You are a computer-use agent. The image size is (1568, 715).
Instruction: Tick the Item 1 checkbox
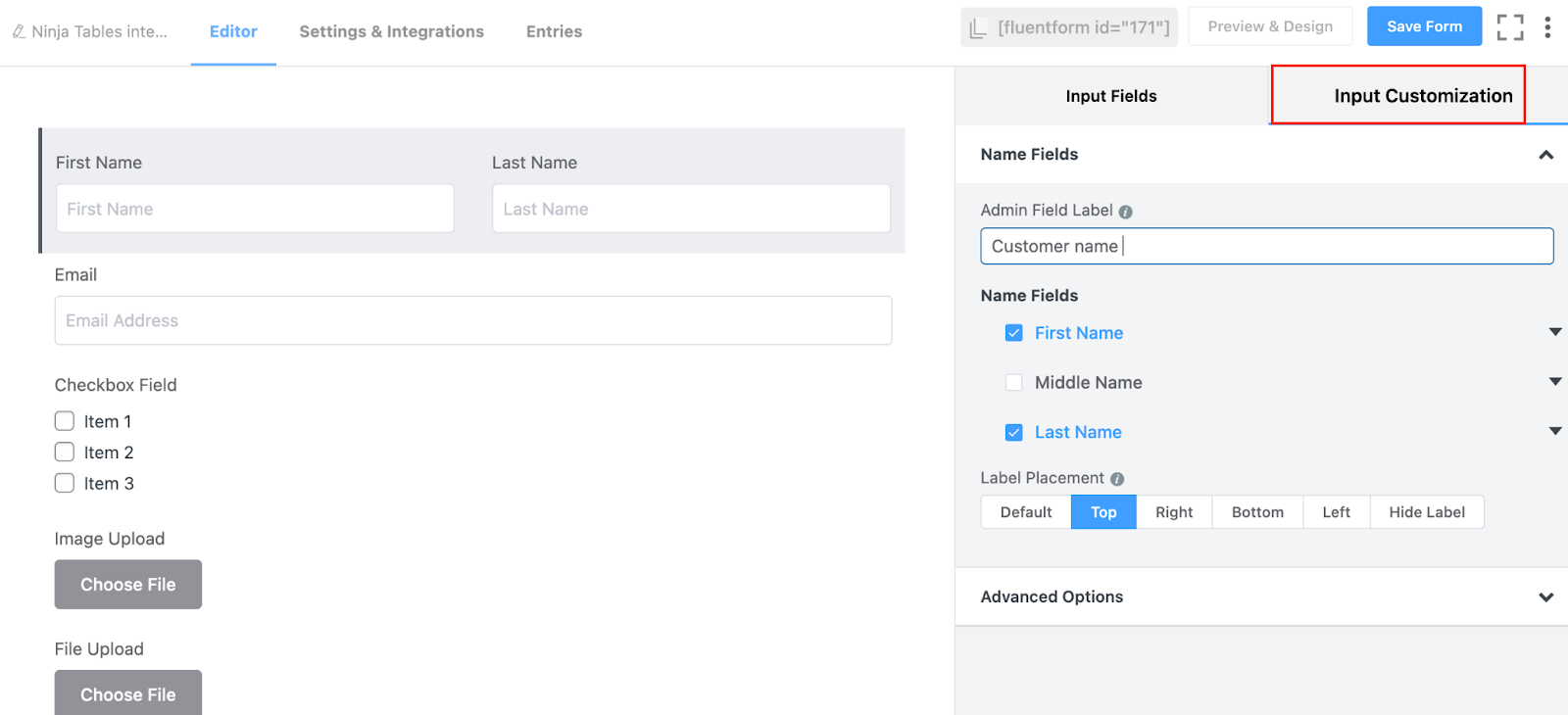[x=65, y=421]
